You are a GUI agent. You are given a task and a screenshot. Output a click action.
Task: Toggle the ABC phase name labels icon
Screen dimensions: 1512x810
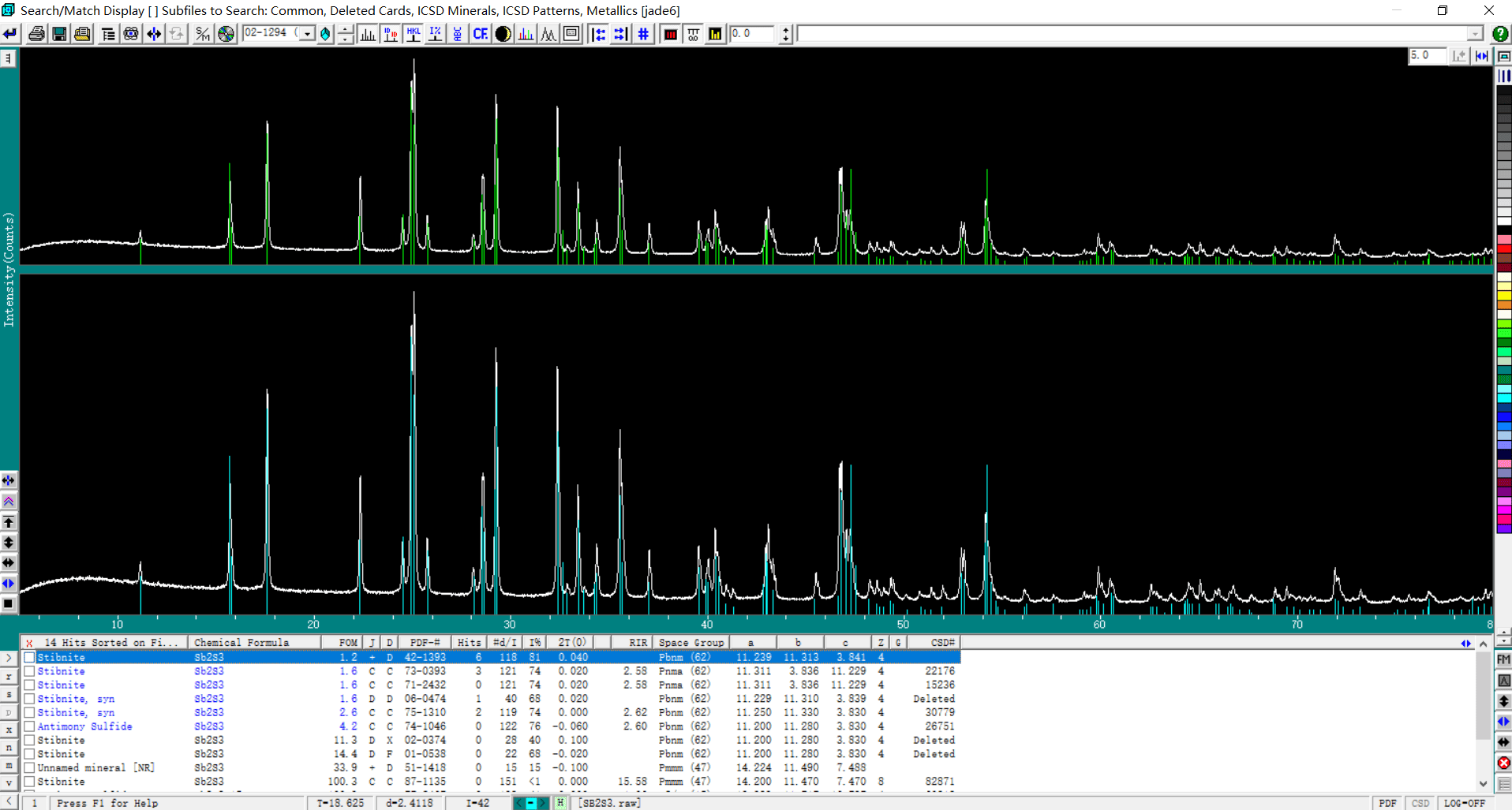click(458, 34)
